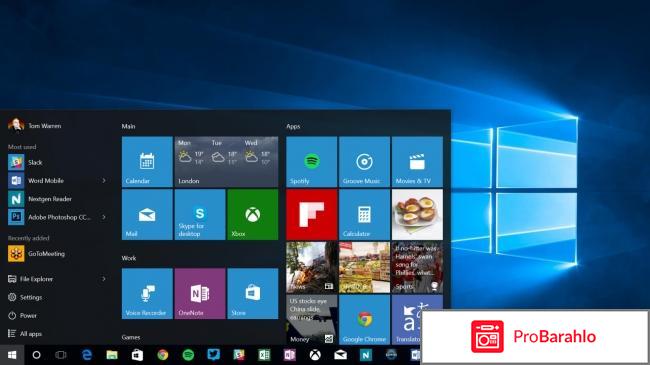
Task: Launch the Skype for desktop tile
Action: point(200,214)
